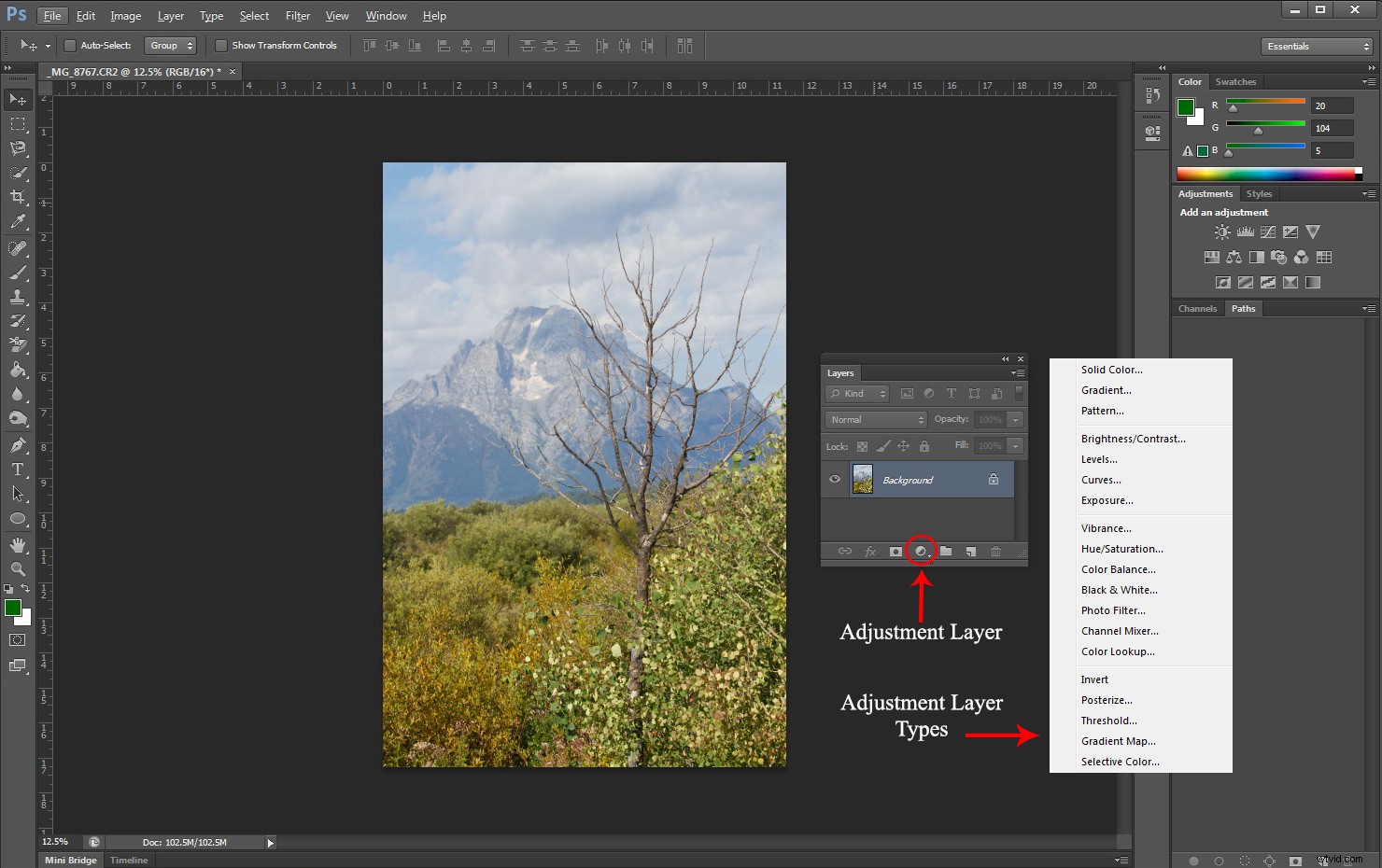Click the Delete Layer trash icon
The height and width of the screenshot is (868, 1382).
995,551
